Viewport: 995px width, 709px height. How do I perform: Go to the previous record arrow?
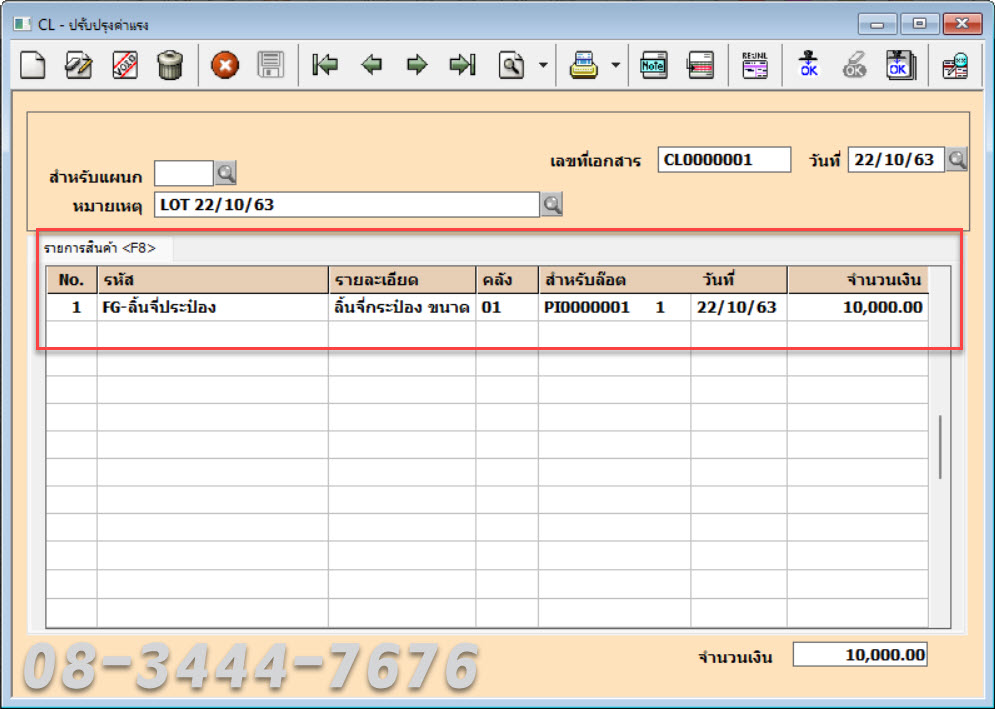click(371, 65)
